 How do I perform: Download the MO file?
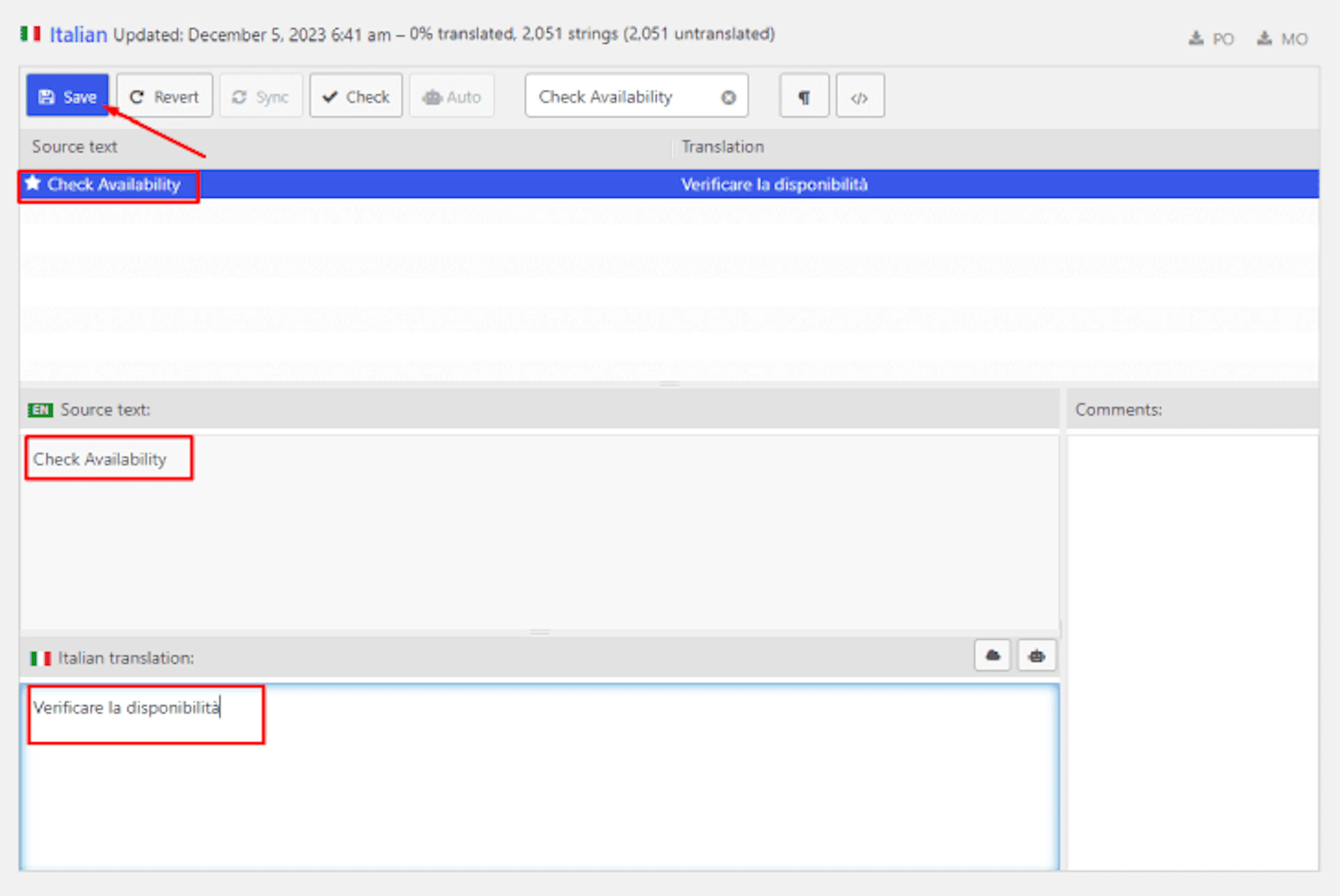(1282, 39)
